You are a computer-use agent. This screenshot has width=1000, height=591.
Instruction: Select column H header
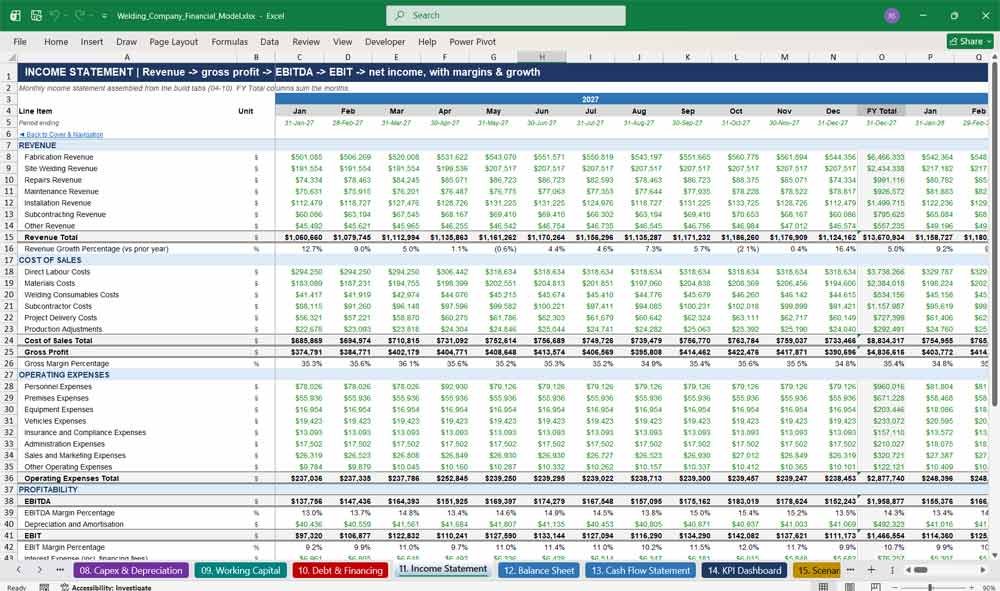pyautogui.click(x=541, y=57)
